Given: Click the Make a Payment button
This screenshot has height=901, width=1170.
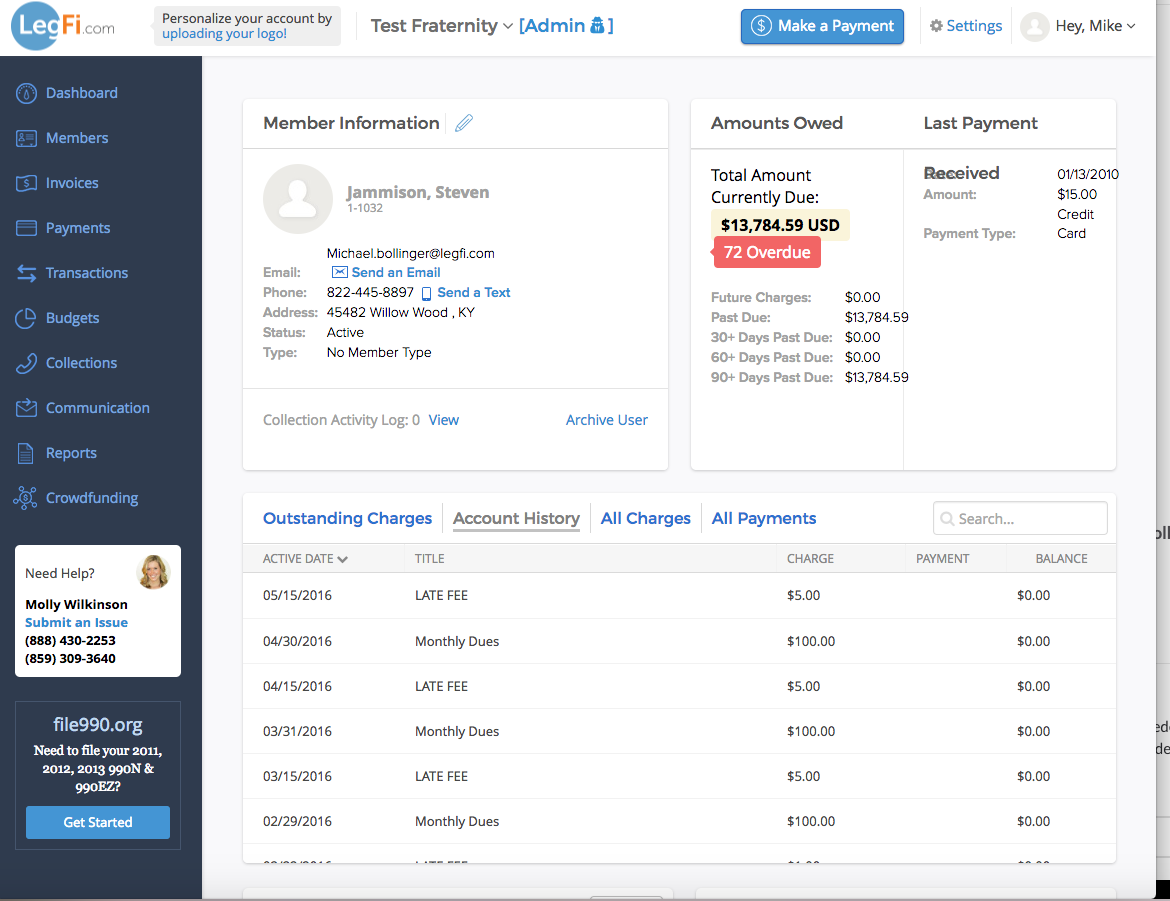Looking at the screenshot, I should point(822,26).
